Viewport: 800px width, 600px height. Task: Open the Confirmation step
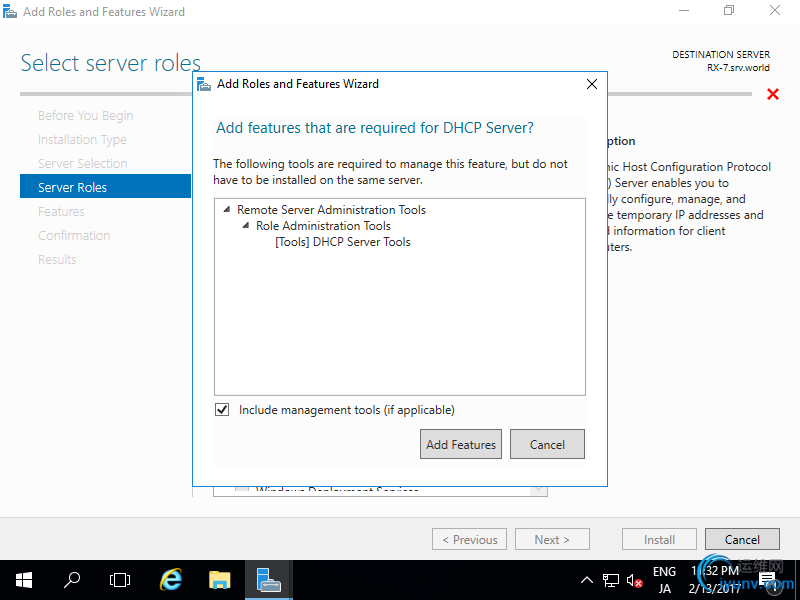(74, 236)
